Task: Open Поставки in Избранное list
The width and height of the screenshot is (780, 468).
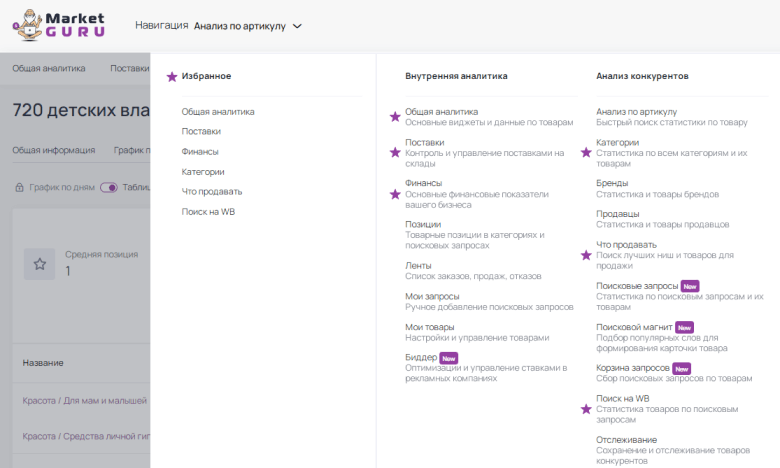Action: coord(201,131)
